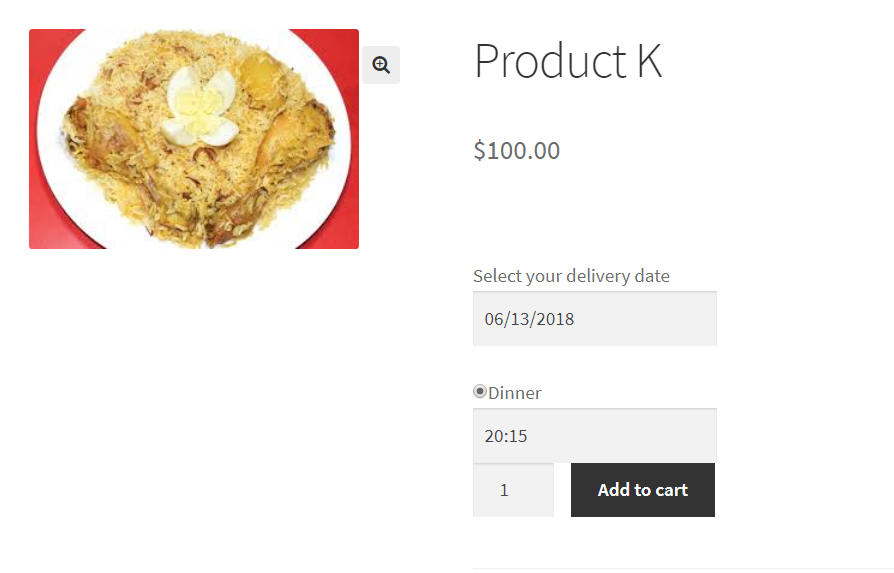Click the 'Select your delivery date' label
Viewport: 894px width, 573px height.
coord(571,276)
